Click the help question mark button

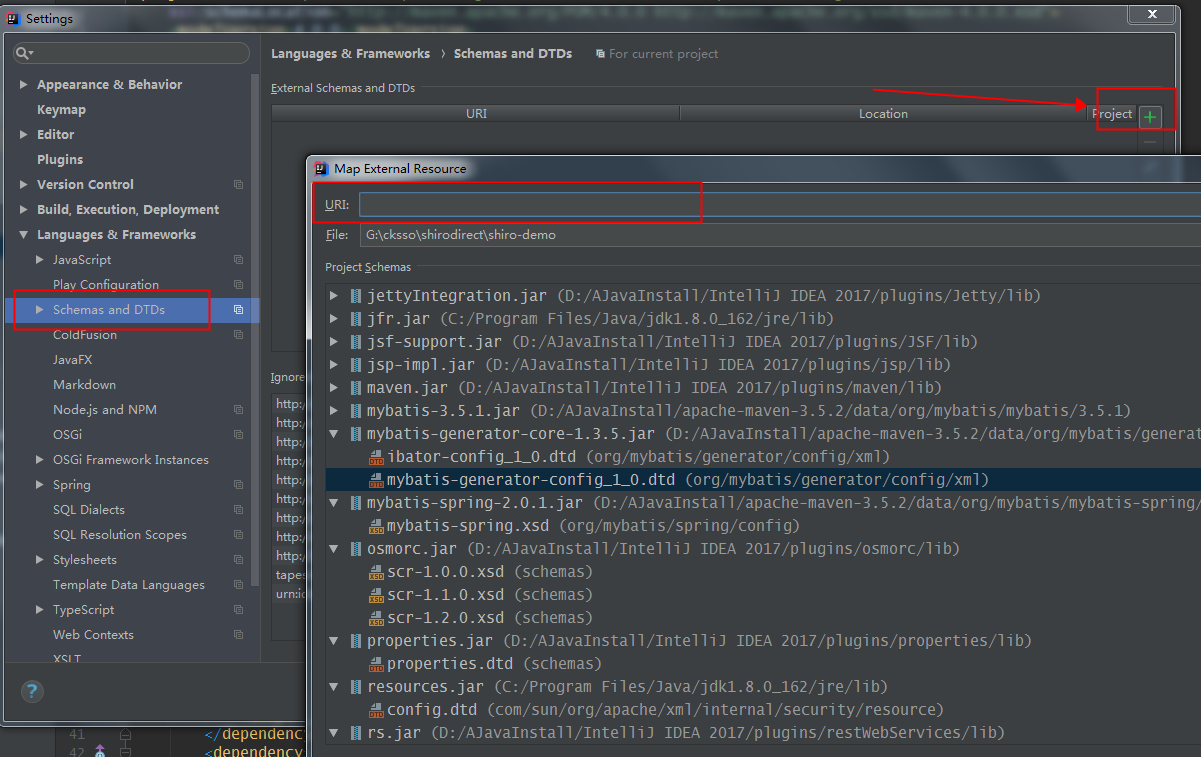point(32,691)
